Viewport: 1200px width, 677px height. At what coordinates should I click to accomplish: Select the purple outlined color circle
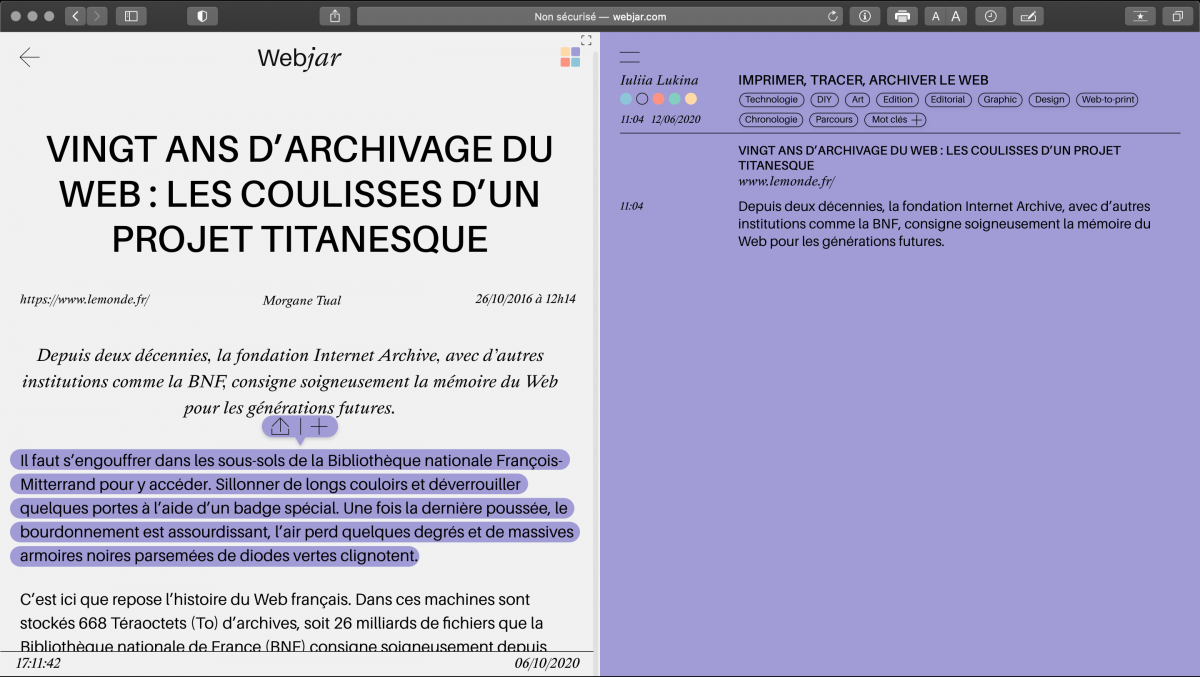click(x=642, y=99)
